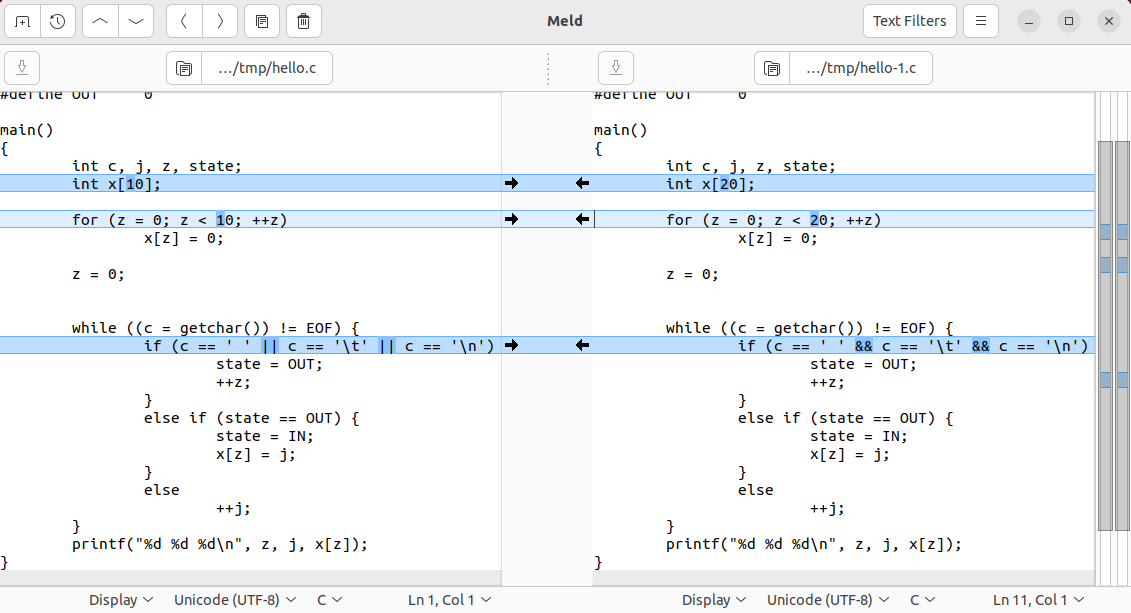
Task: Save the right hello-1.c file
Action: point(616,68)
